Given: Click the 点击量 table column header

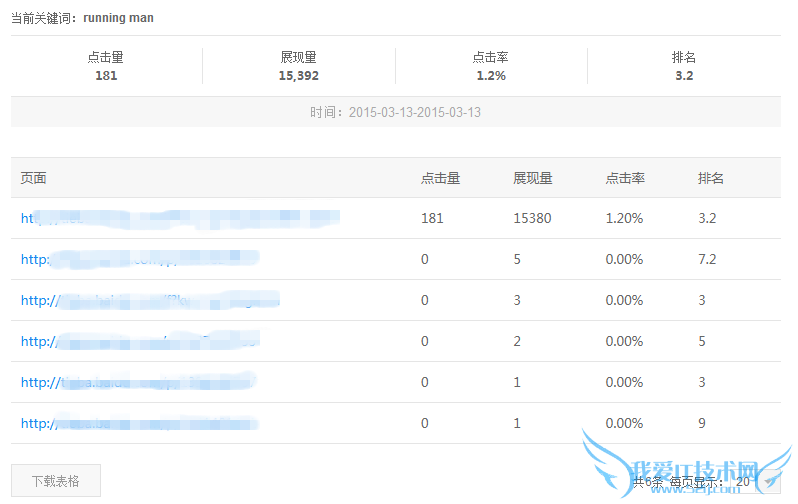Looking at the screenshot, I should click(441, 178).
